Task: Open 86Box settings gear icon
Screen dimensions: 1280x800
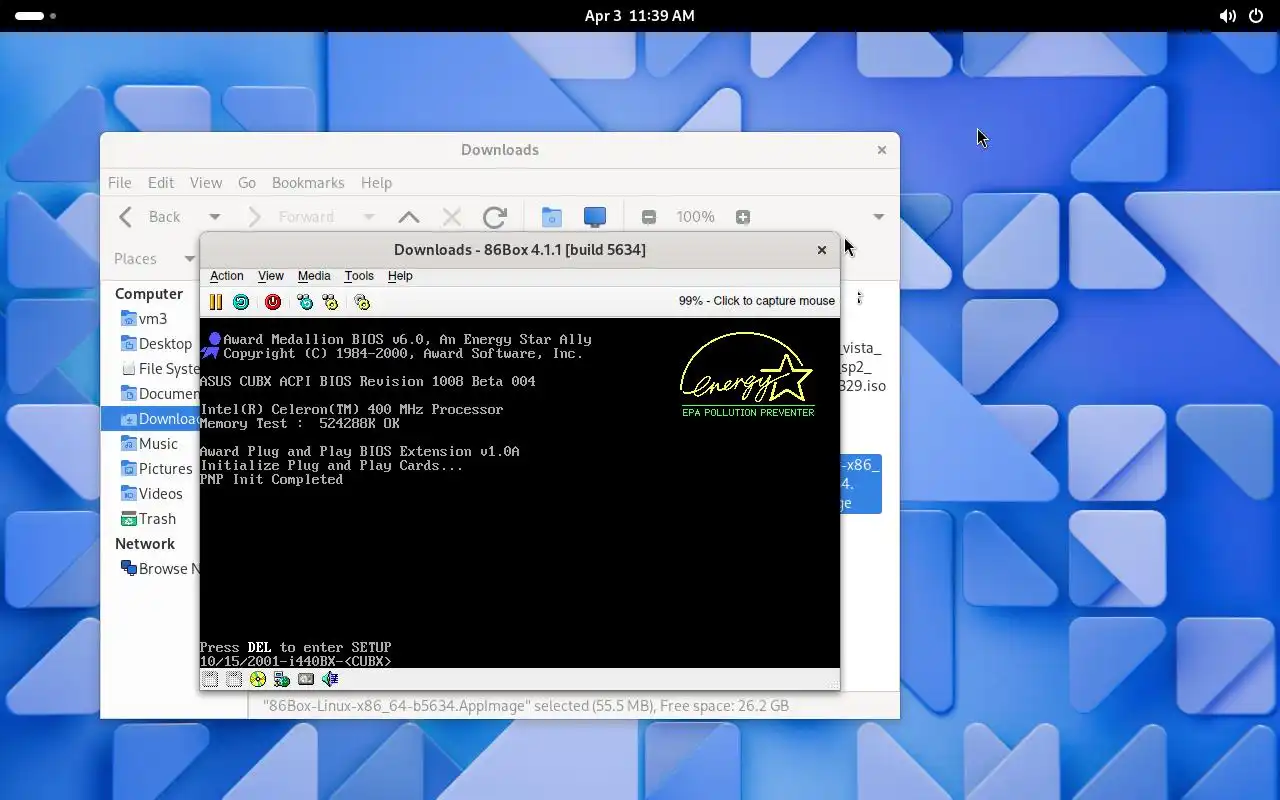Action: point(362,302)
